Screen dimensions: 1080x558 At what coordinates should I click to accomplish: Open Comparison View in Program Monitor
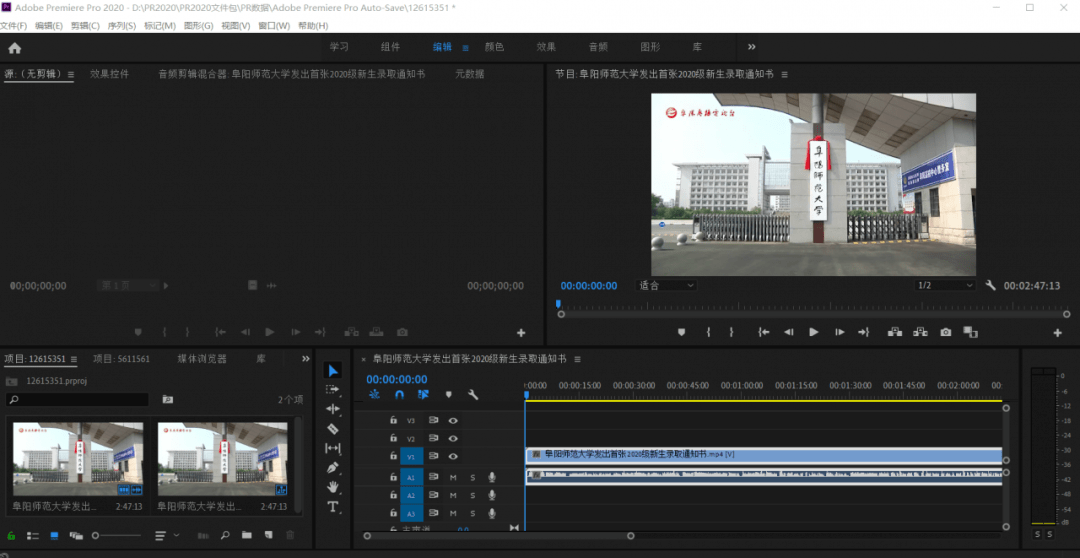[x=970, y=332]
